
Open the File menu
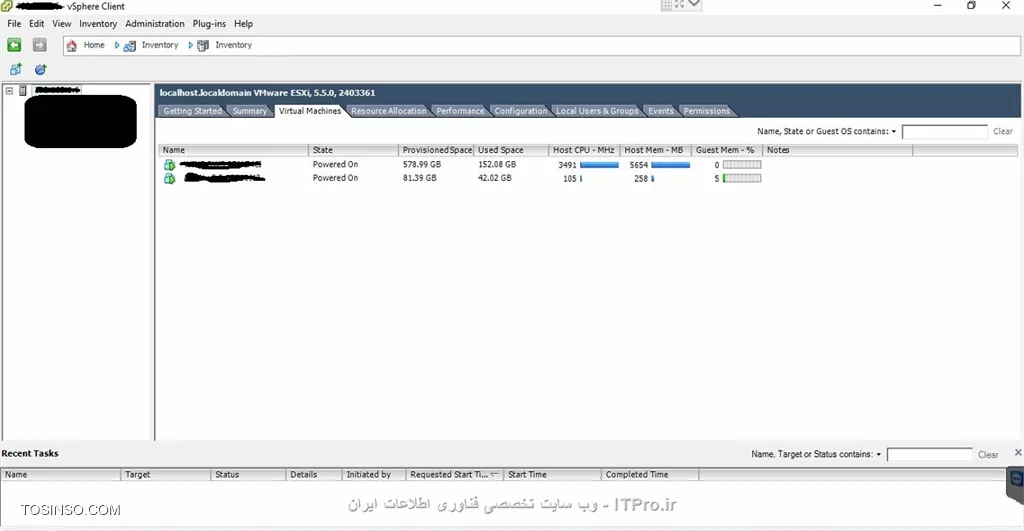pyautogui.click(x=14, y=24)
